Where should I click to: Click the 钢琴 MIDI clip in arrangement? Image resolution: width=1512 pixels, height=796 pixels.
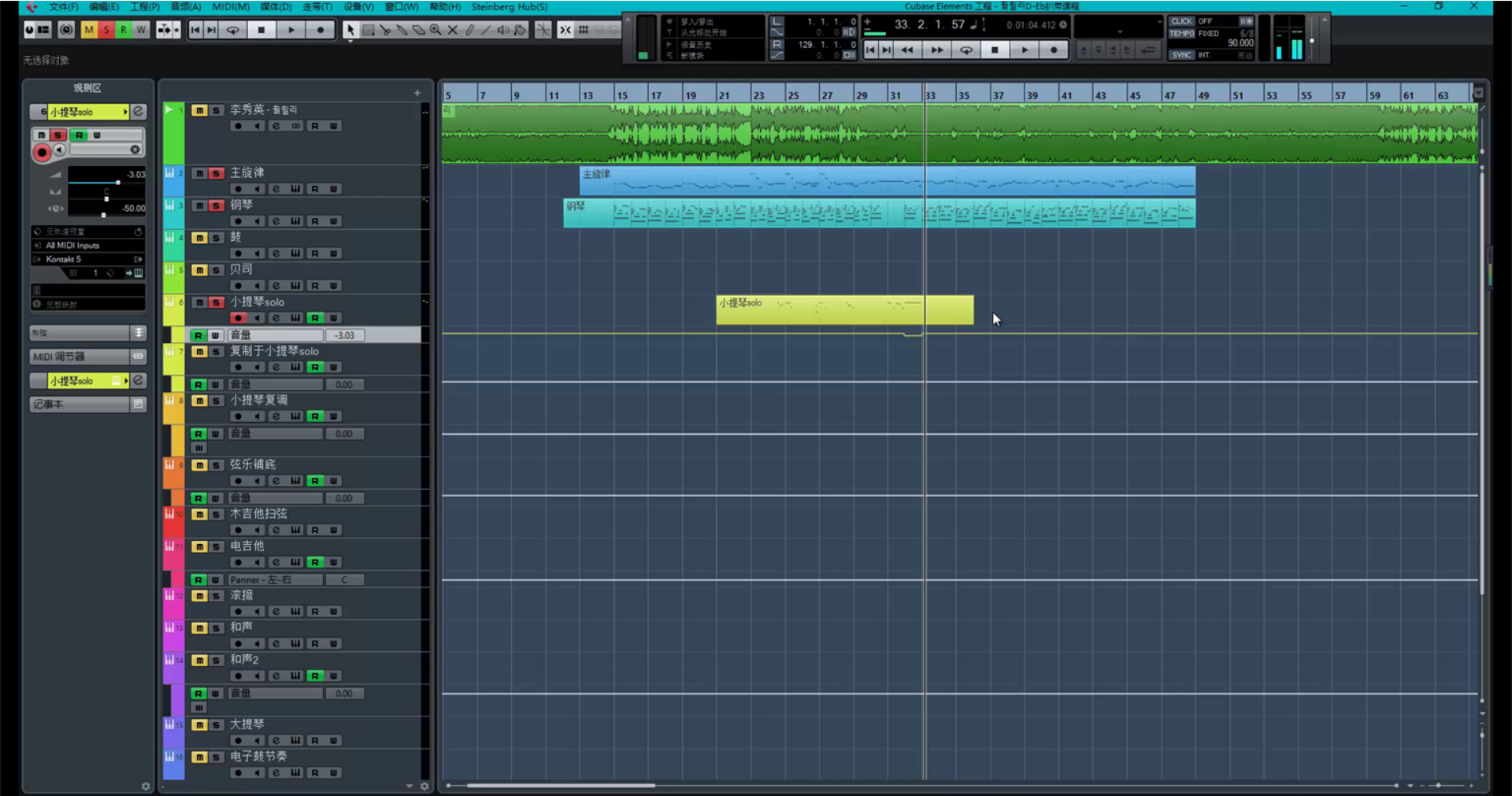pyautogui.click(x=880, y=213)
